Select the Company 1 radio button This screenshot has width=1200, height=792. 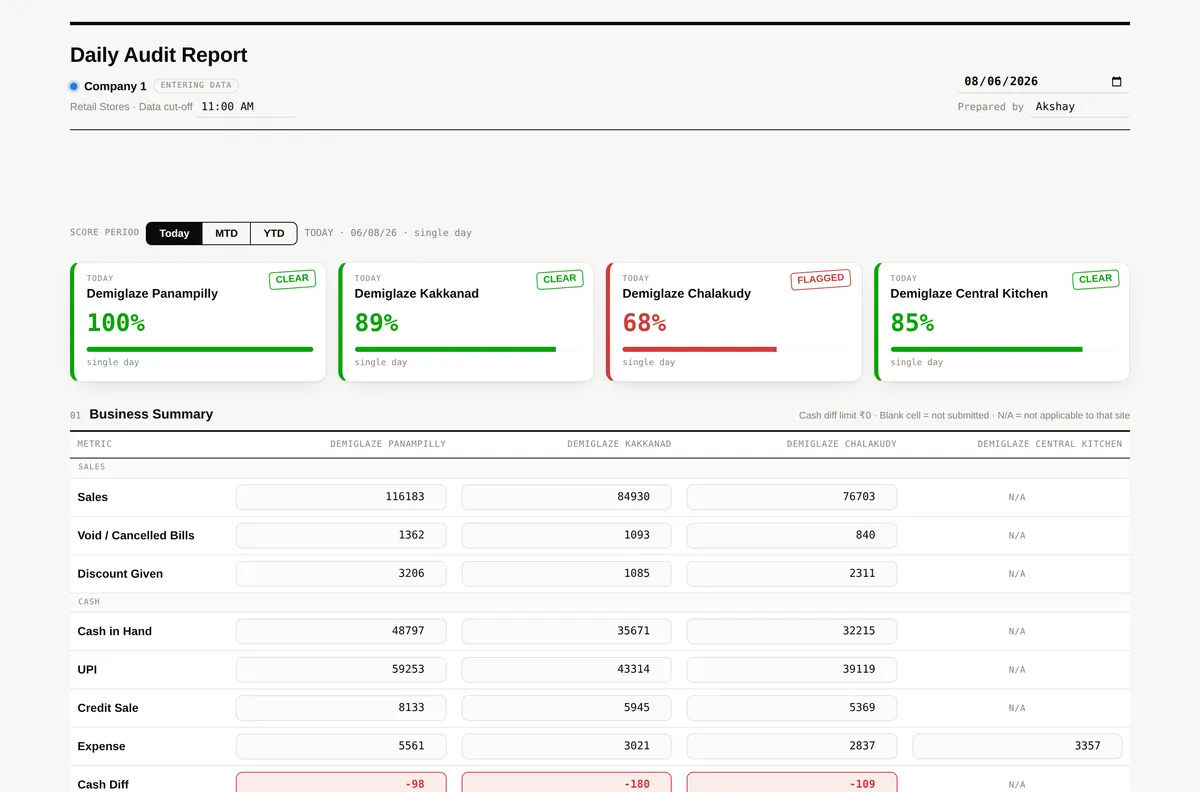pos(74,86)
